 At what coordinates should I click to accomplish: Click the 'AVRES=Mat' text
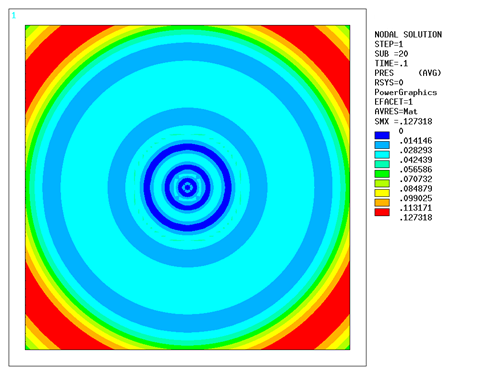(x=396, y=111)
